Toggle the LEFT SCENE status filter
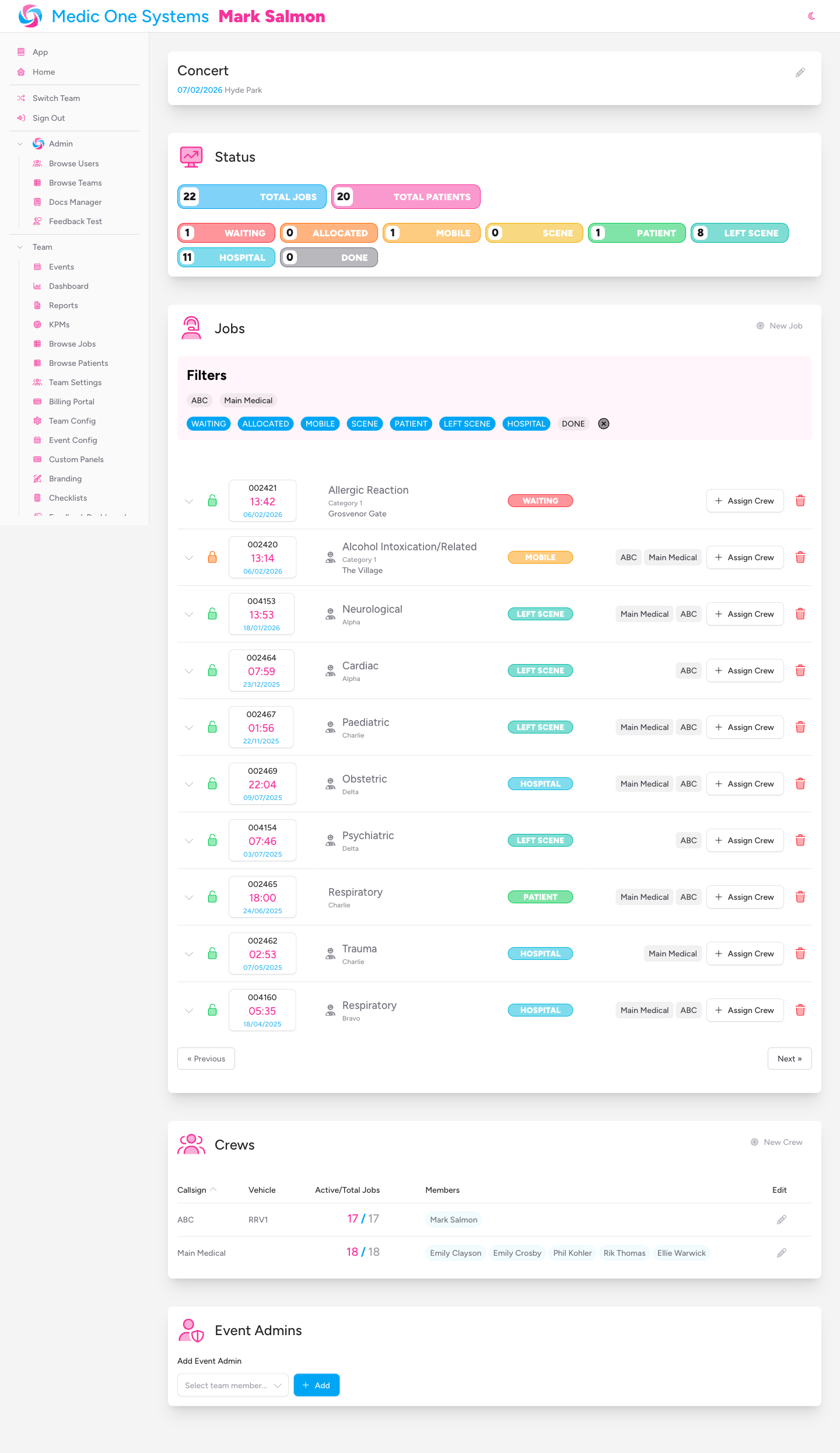The height and width of the screenshot is (1453, 840). pyautogui.click(x=467, y=424)
